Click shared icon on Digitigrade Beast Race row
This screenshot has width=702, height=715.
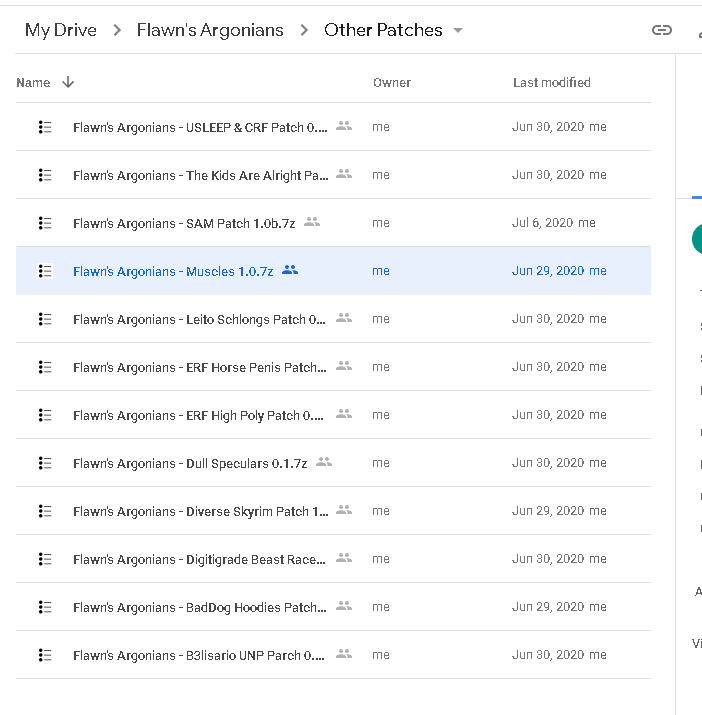tap(344, 558)
